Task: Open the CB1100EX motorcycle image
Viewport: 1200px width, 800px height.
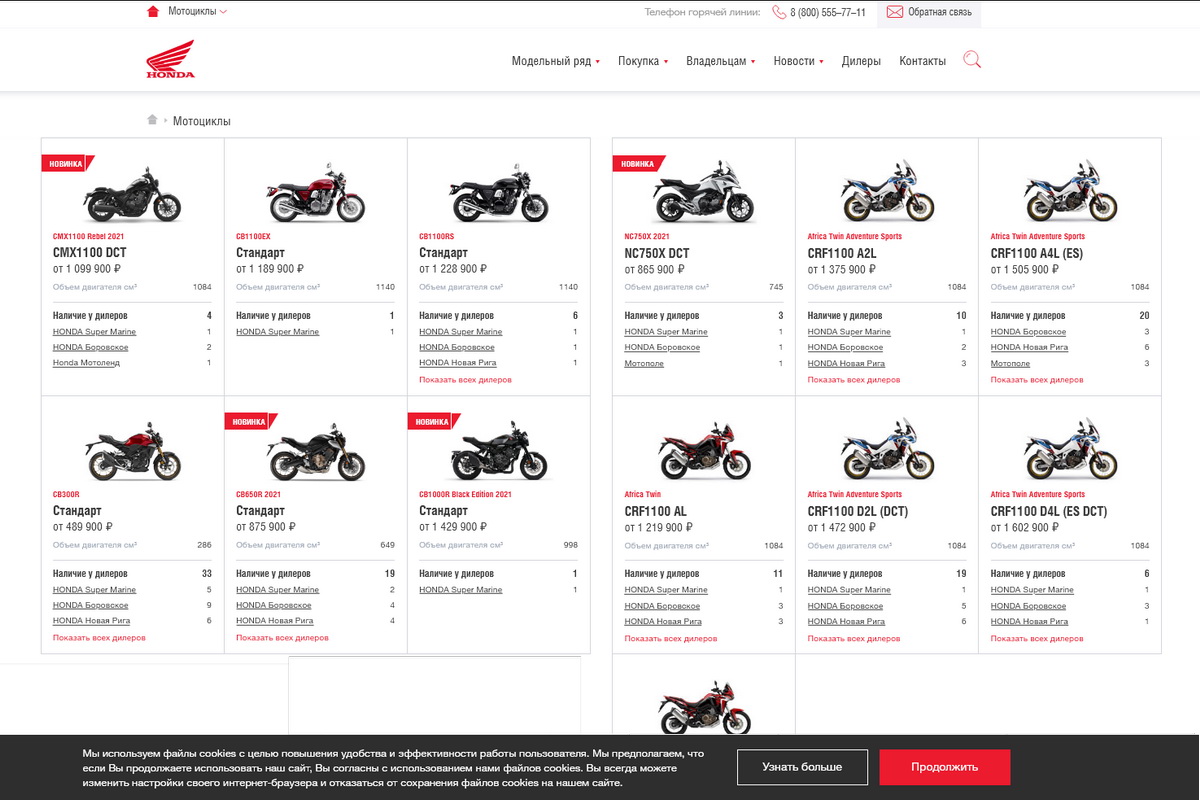Action: click(315, 192)
